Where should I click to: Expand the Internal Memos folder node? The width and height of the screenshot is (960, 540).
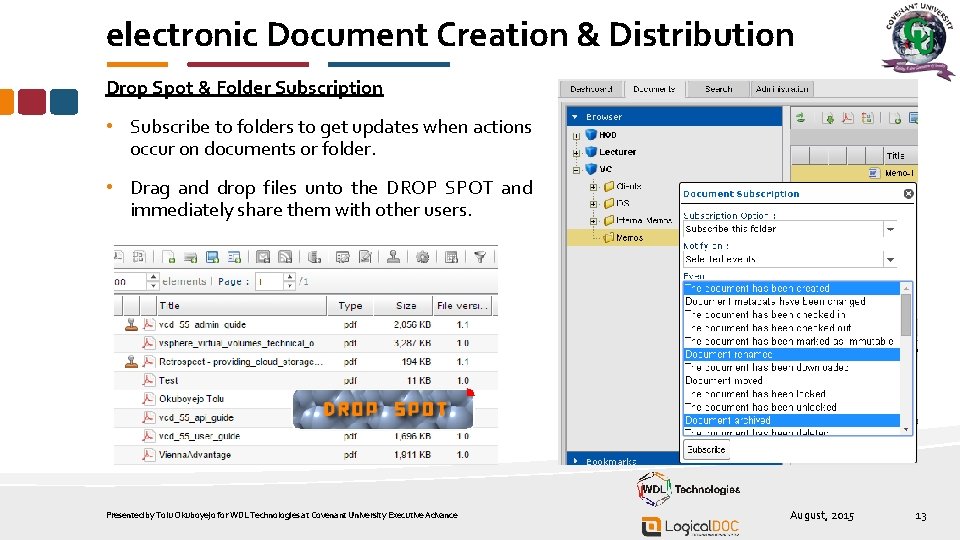593,221
